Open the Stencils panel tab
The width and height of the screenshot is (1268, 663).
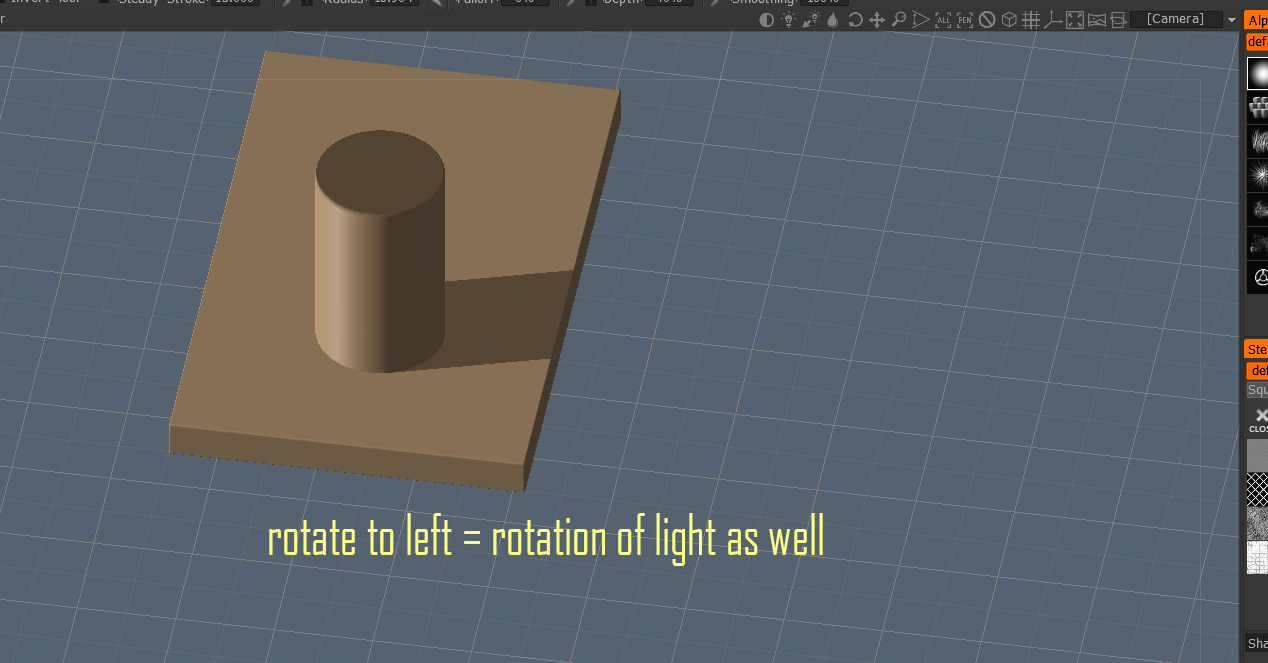click(x=1256, y=349)
